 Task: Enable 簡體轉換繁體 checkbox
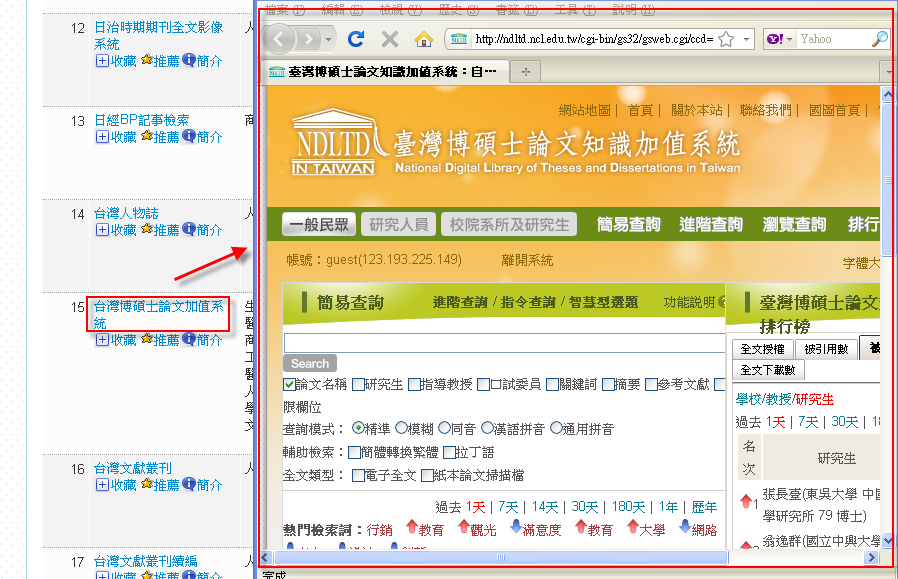pyautogui.click(x=355, y=452)
